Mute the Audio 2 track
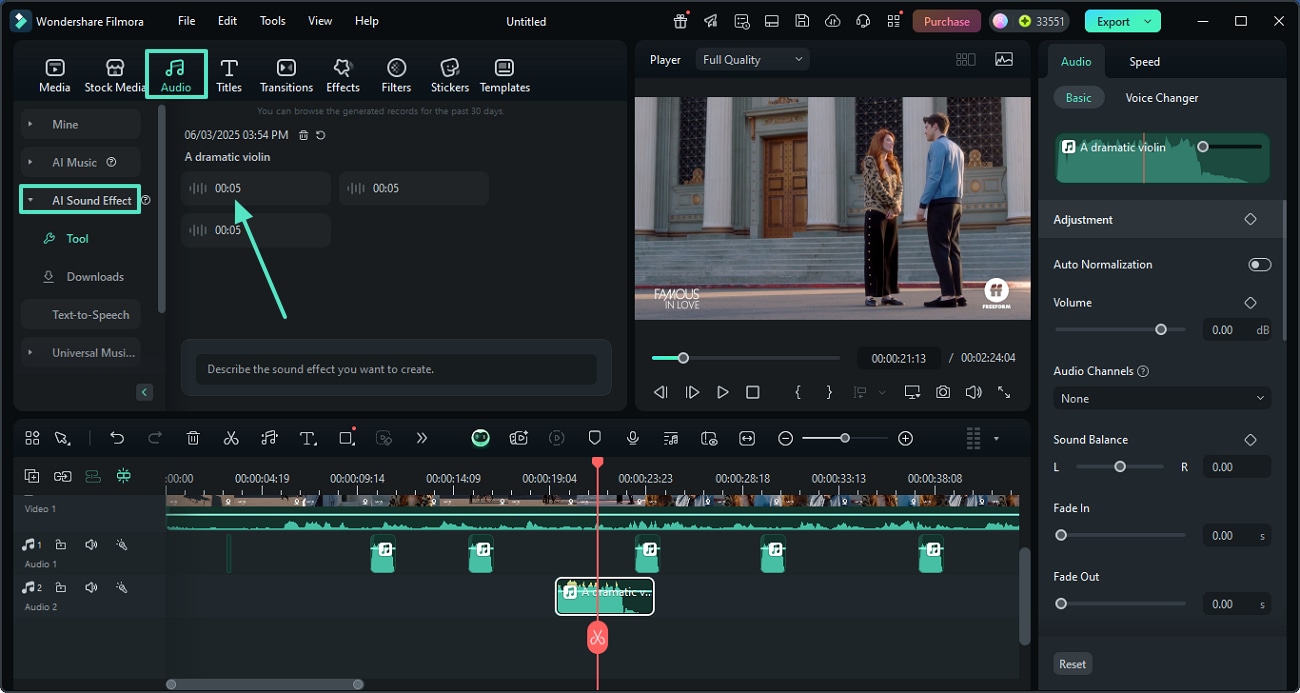Image resolution: width=1300 pixels, height=693 pixels. [x=91, y=588]
